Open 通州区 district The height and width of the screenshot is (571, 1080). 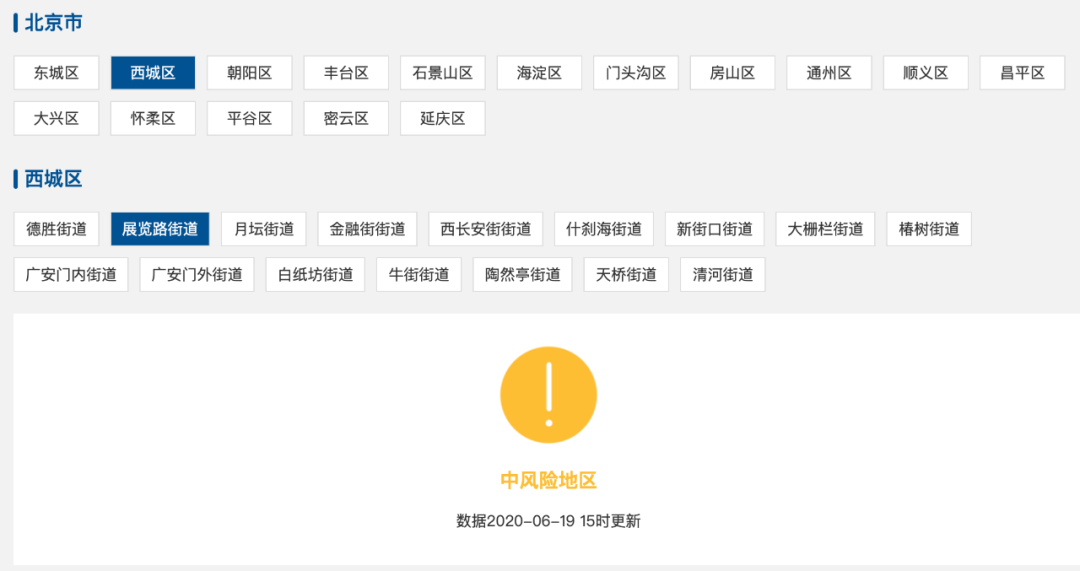pos(829,73)
